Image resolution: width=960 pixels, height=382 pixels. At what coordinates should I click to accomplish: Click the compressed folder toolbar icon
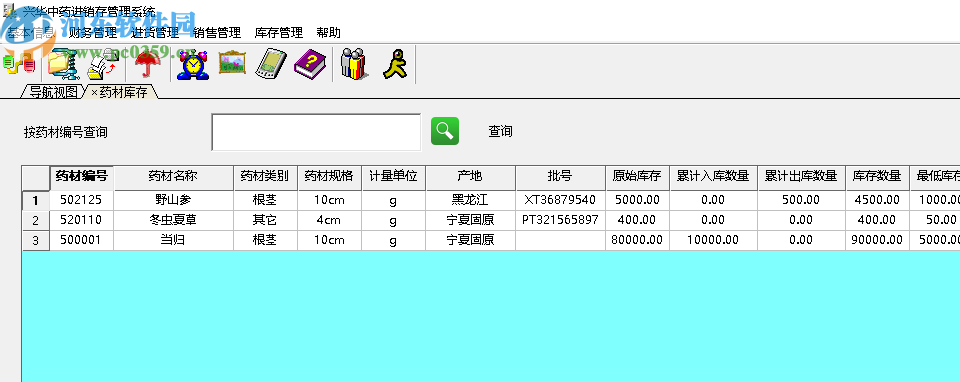tap(63, 64)
